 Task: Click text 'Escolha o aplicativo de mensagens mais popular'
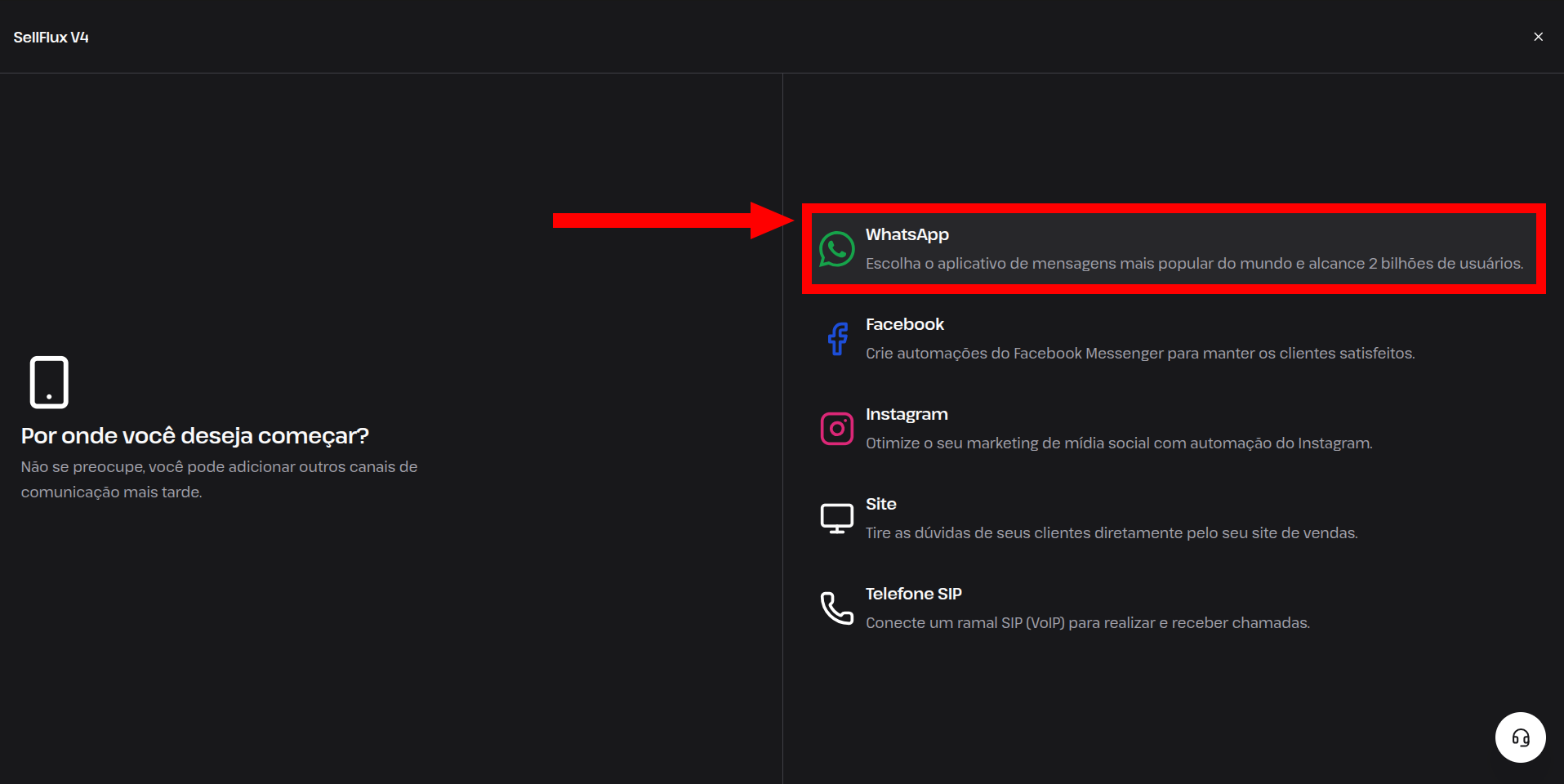coord(1040,264)
